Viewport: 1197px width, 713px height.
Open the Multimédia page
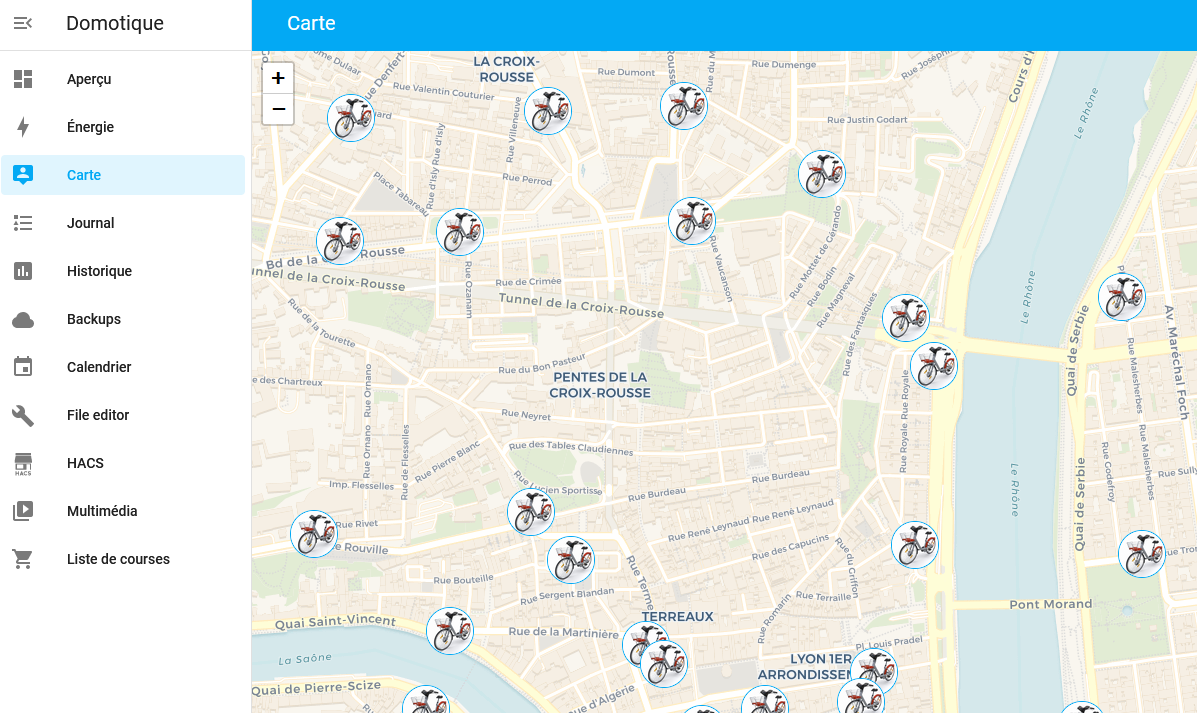pyautogui.click(x=123, y=511)
